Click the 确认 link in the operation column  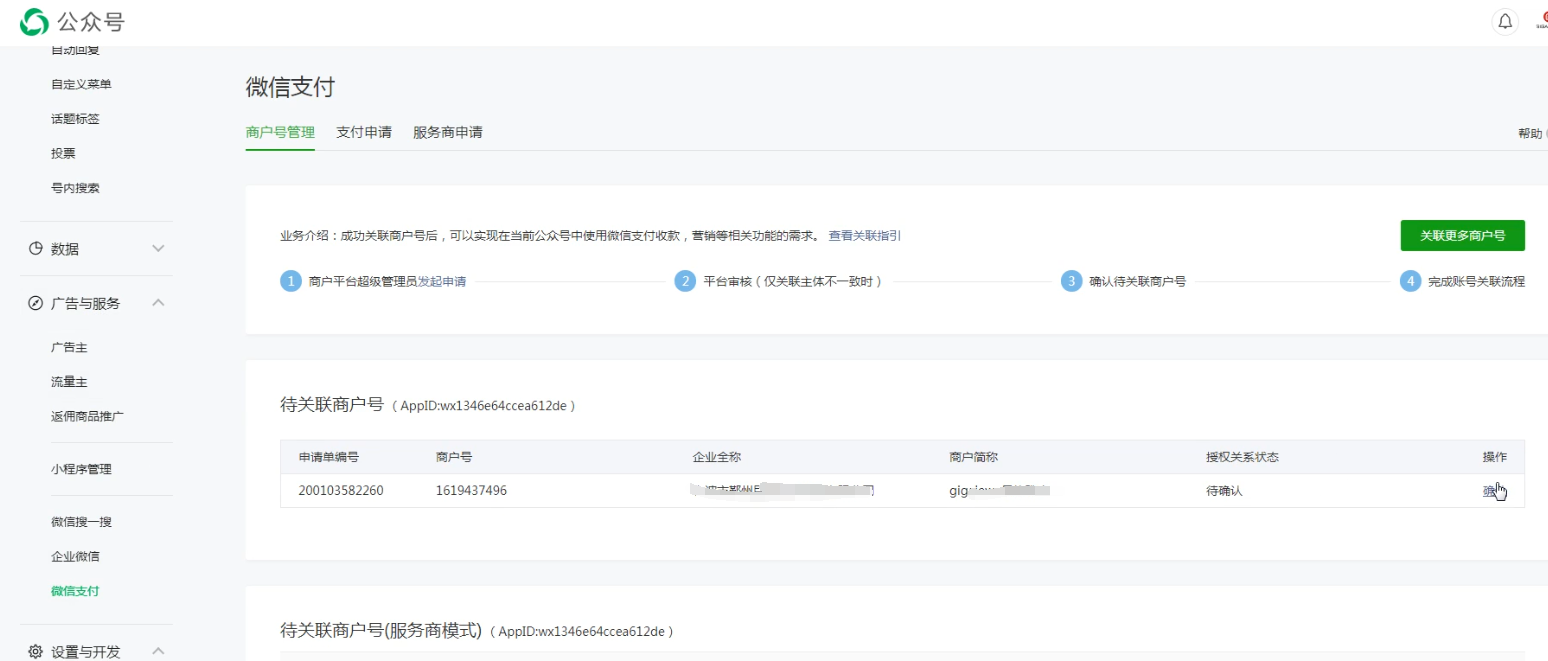tap(1490, 490)
